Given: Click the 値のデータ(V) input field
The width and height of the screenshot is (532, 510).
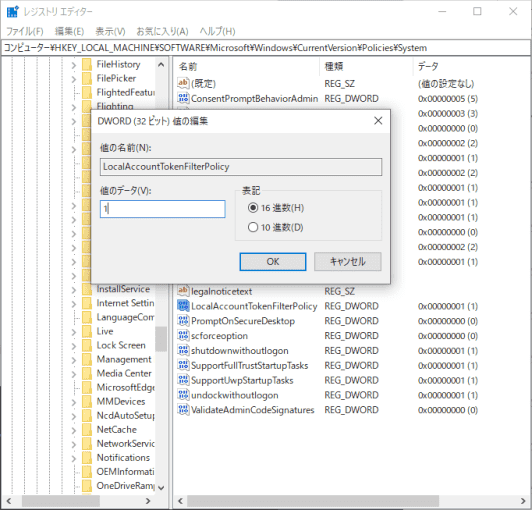Looking at the screenshot, I should (163, 209).
